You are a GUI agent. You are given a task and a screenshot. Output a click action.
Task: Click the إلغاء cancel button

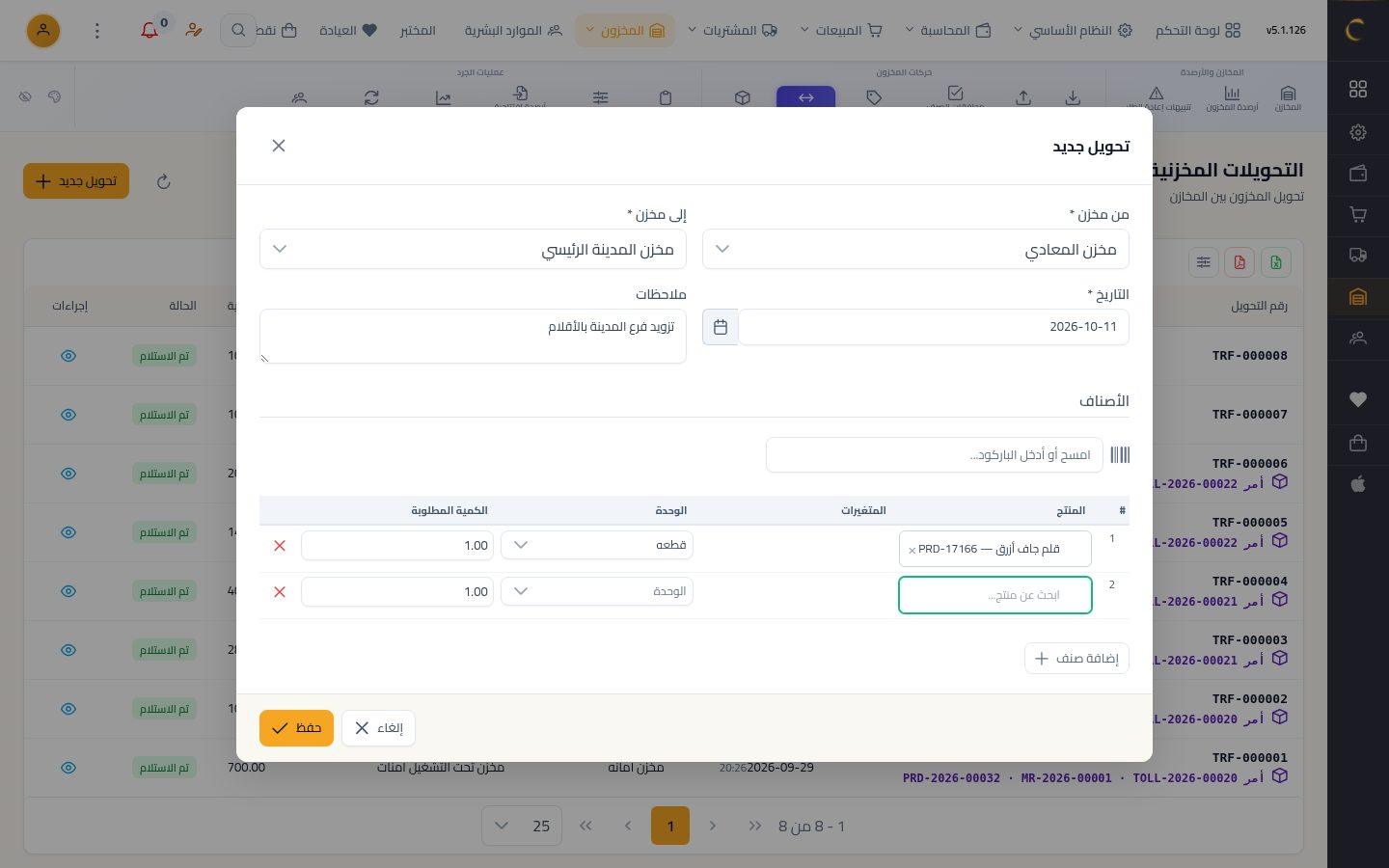pos(378,728)
